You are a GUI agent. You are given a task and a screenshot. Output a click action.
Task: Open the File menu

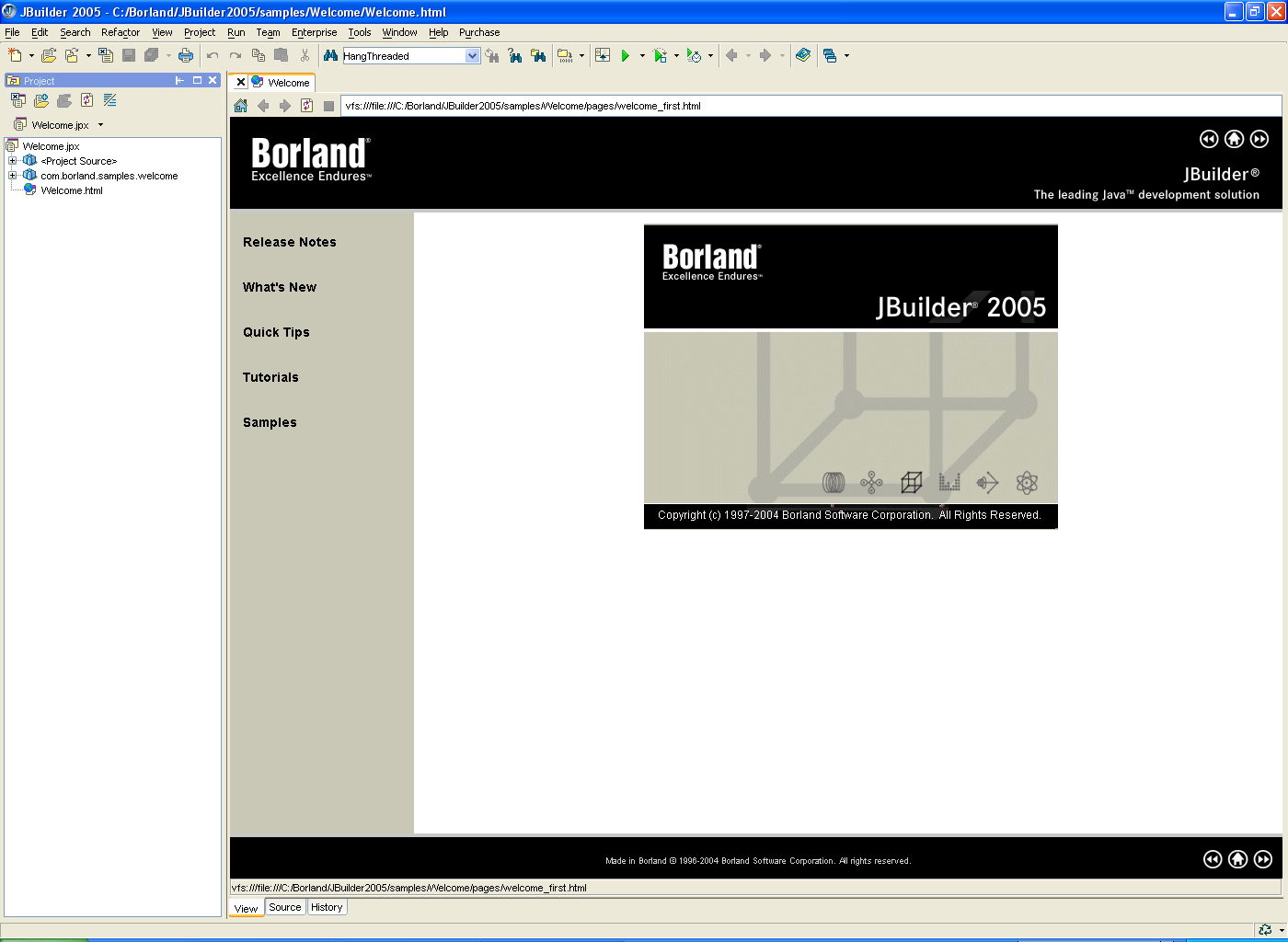(x=12, y=32)
